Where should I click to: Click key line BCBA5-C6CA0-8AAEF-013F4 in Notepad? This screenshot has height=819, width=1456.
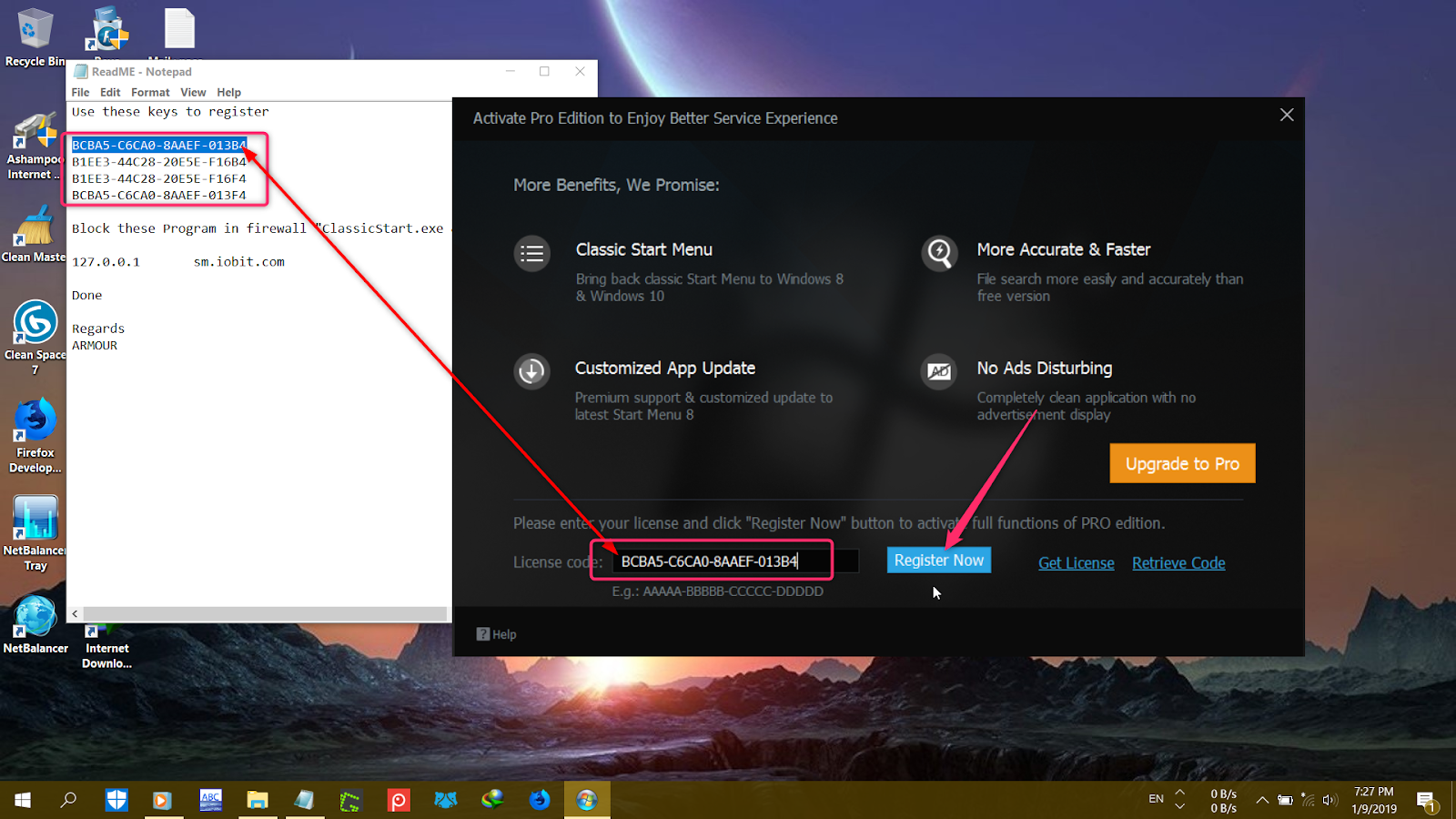(159, 195)
